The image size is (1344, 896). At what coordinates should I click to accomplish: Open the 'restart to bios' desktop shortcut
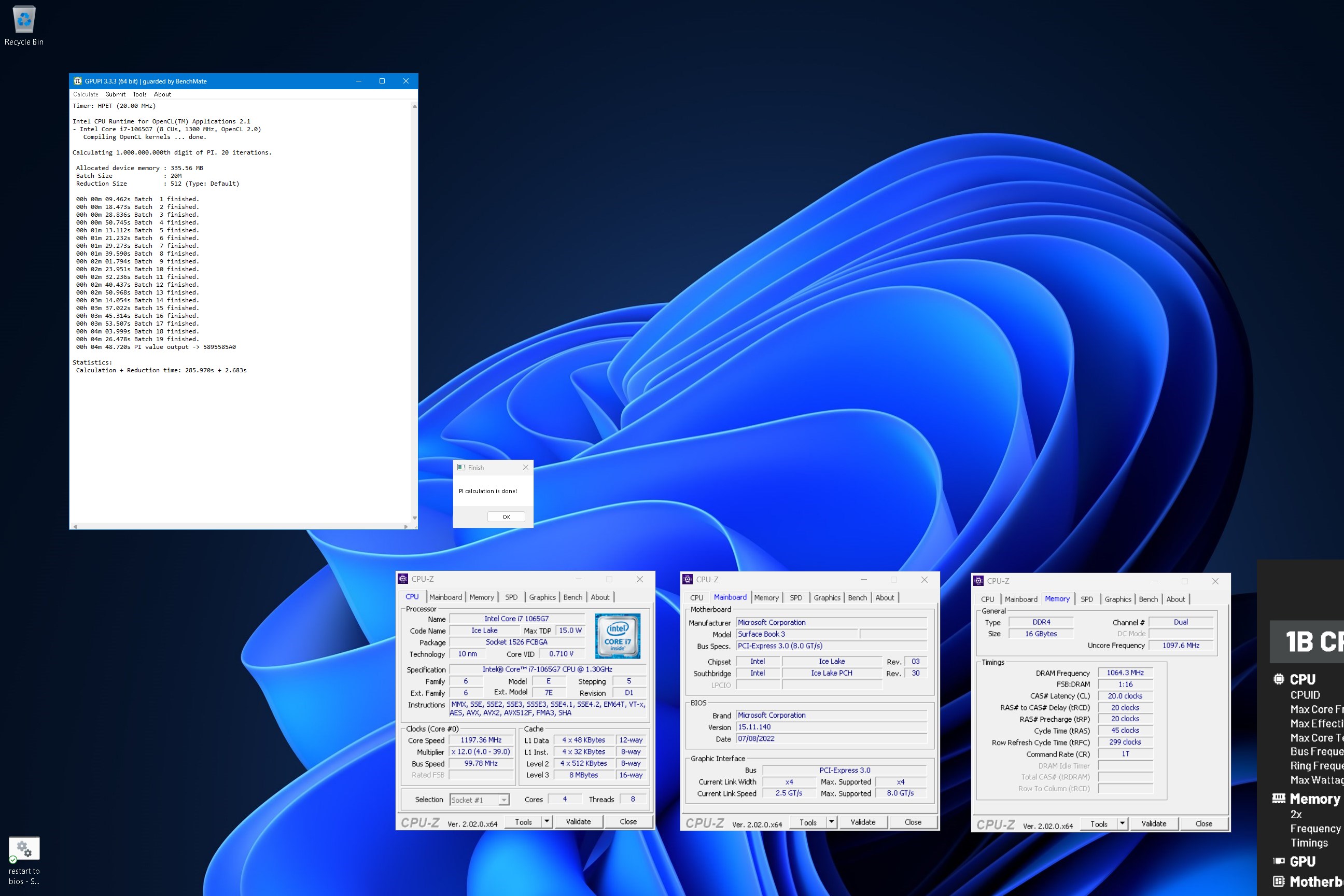[24, 861]
